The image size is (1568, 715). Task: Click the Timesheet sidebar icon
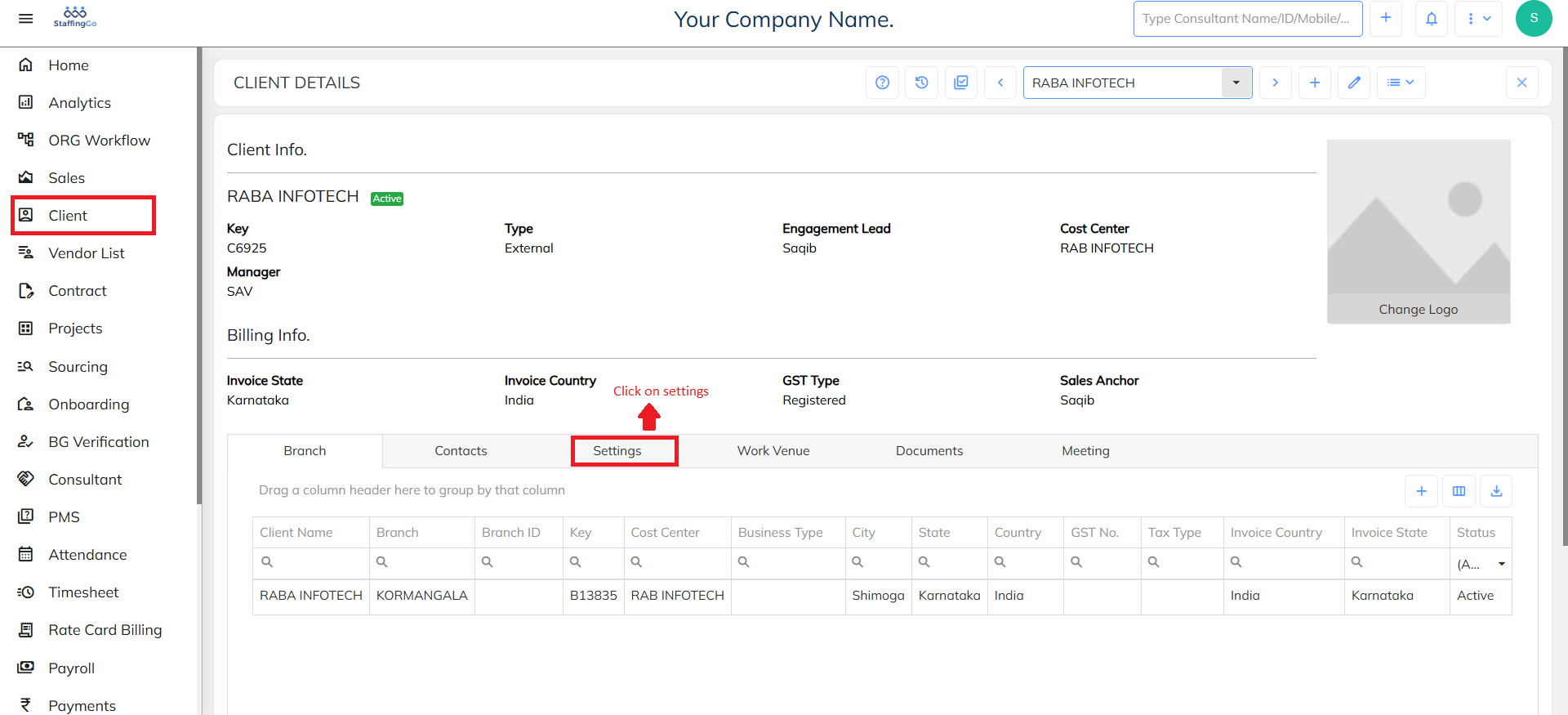click(26, 592)
